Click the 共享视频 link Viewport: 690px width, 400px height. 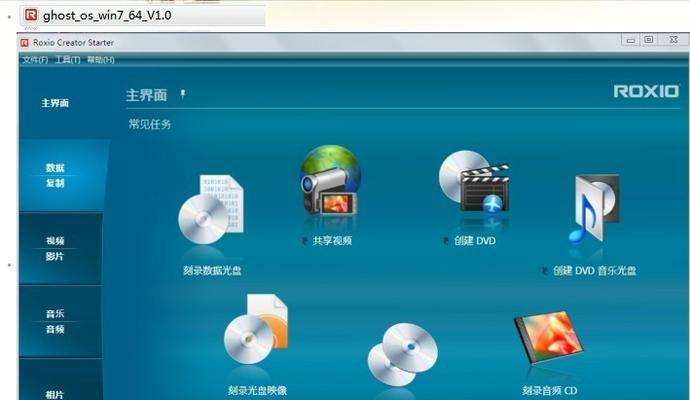coord(332,241)
